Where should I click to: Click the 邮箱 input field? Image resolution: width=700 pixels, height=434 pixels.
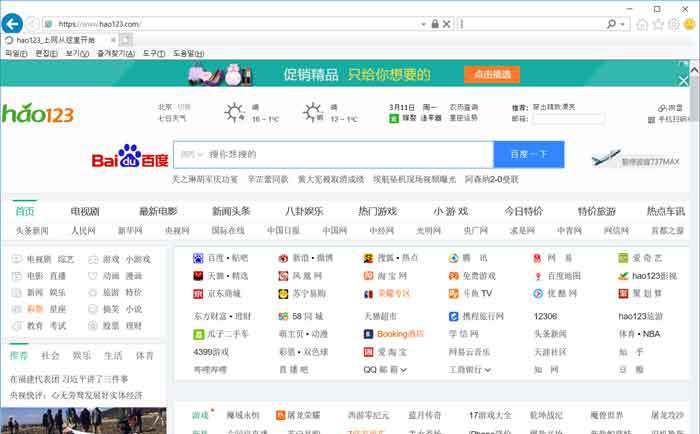(x=568, y=118)
